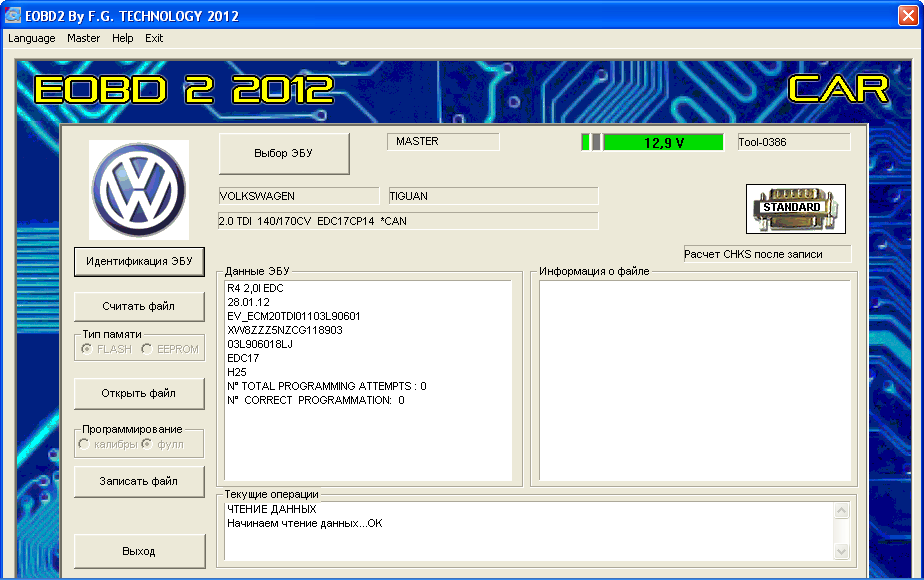Open the Help menu
Screen dimensions: 924x580
coord(122,38)
